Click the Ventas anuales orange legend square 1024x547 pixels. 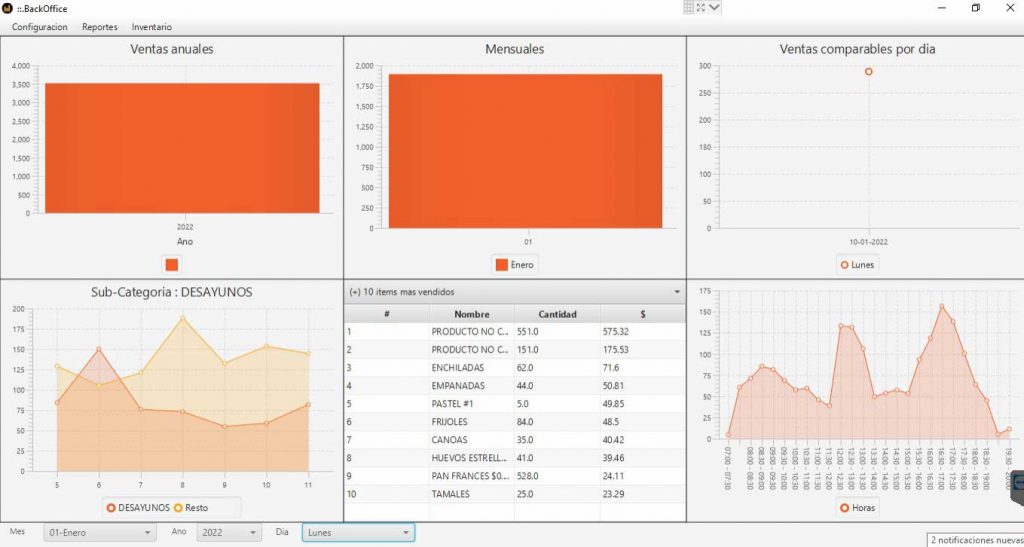click(172, 265)
